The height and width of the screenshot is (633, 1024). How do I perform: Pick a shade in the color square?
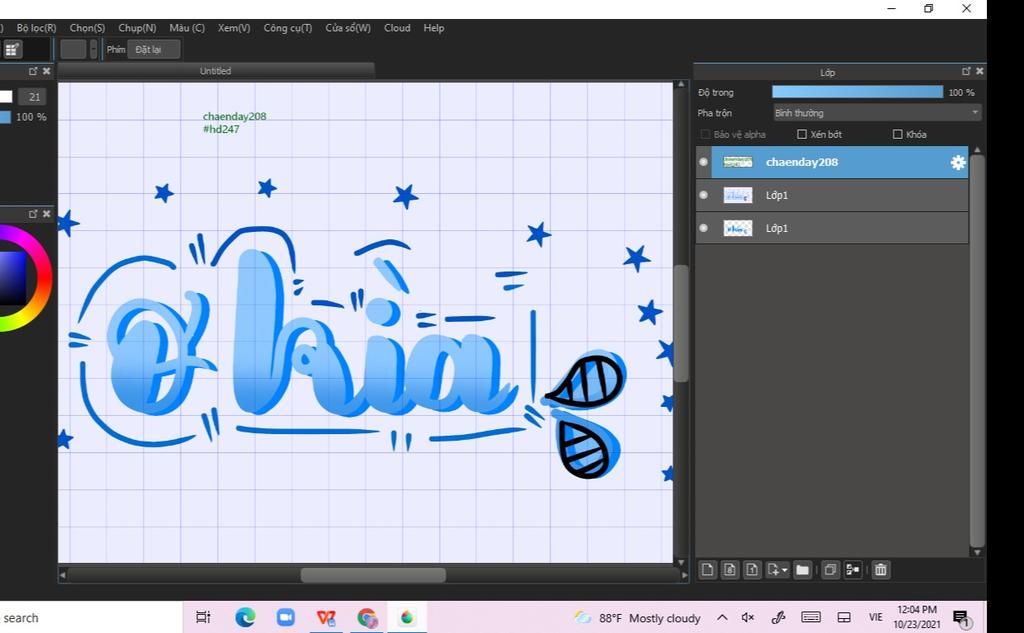point(12,278)
